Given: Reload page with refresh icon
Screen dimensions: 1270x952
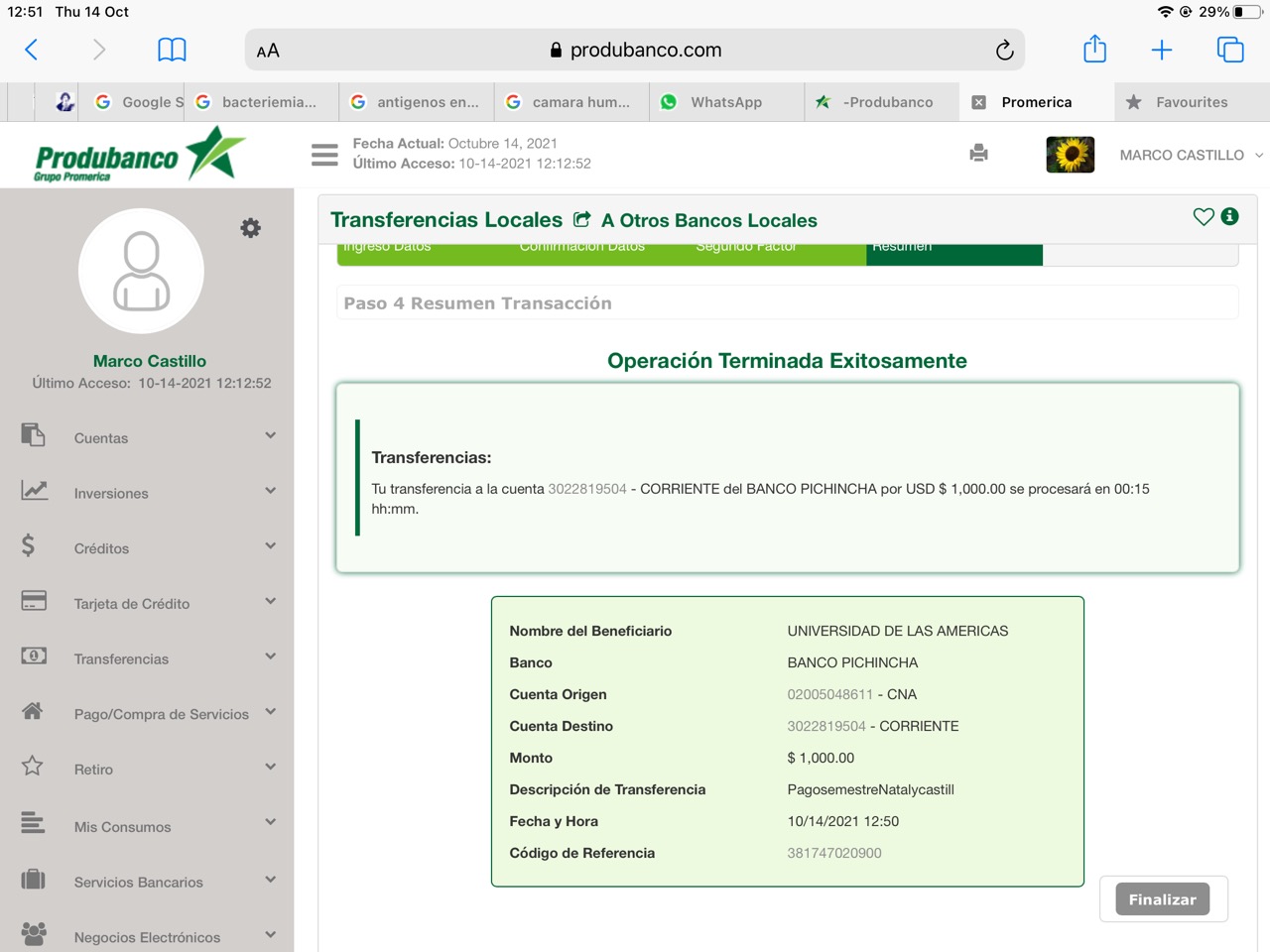Looking at the screenshot, I should pyautogui.click(x=1004, y=51).
